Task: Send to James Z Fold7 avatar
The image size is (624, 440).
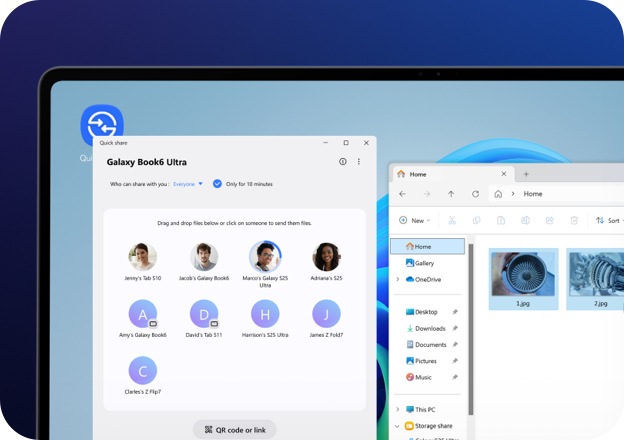Action: (326, 314)
